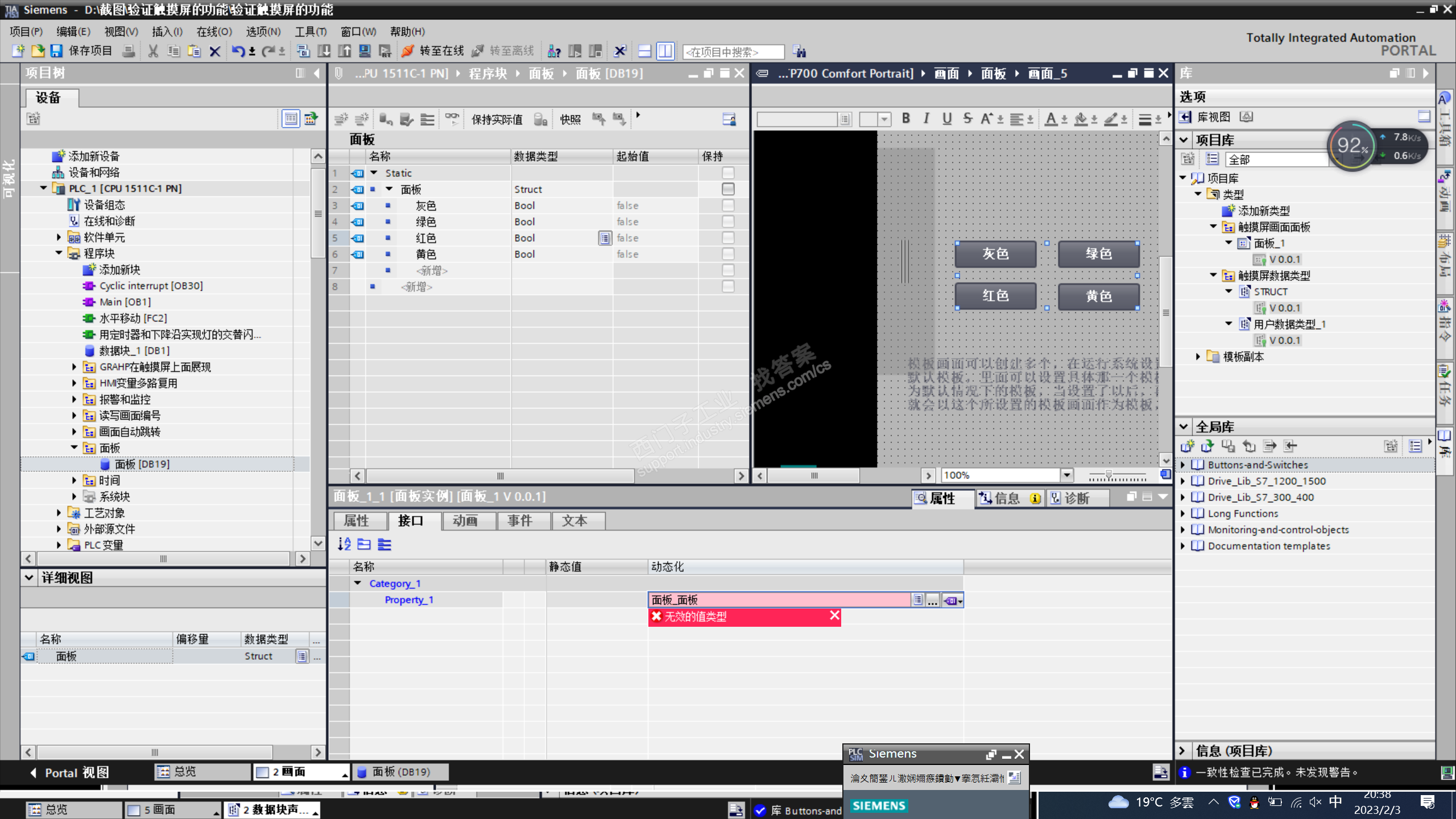This screenshot has height=819, width=1456.
Task: Click the sort-by-name icon in interface tab
Action: tap(344, 544)
